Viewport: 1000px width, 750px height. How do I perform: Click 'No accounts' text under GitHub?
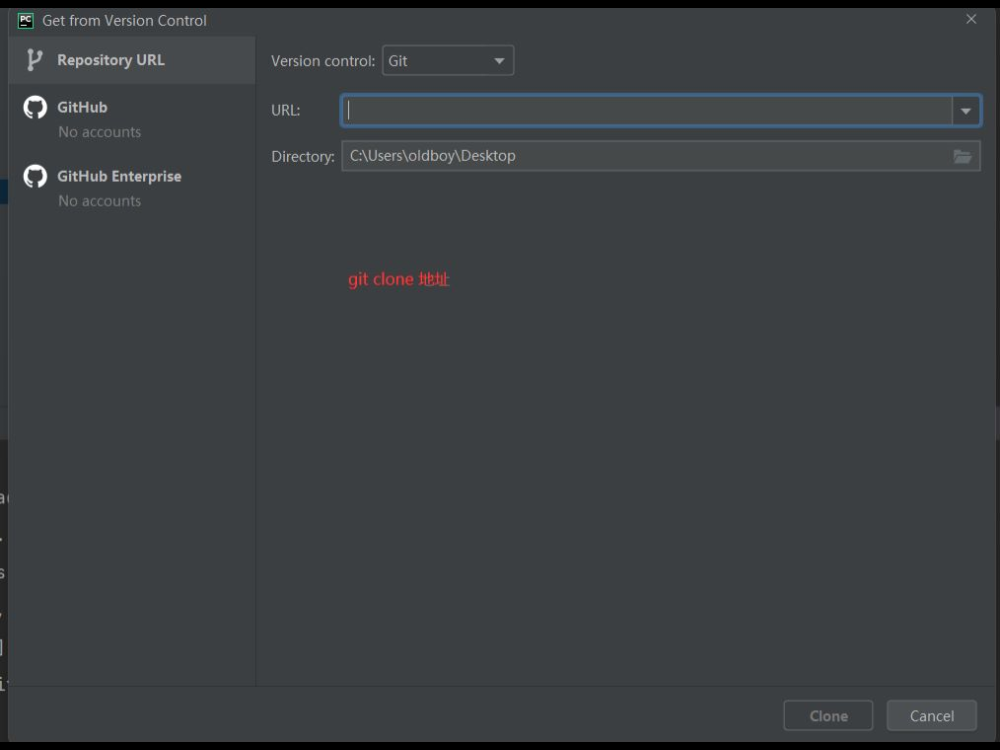click(x=99, y=132)
